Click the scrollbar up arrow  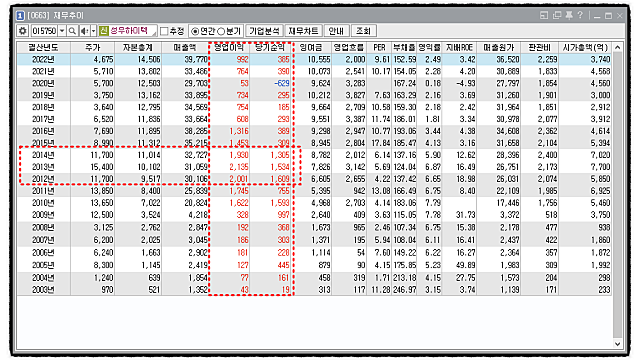pos(618,47)
